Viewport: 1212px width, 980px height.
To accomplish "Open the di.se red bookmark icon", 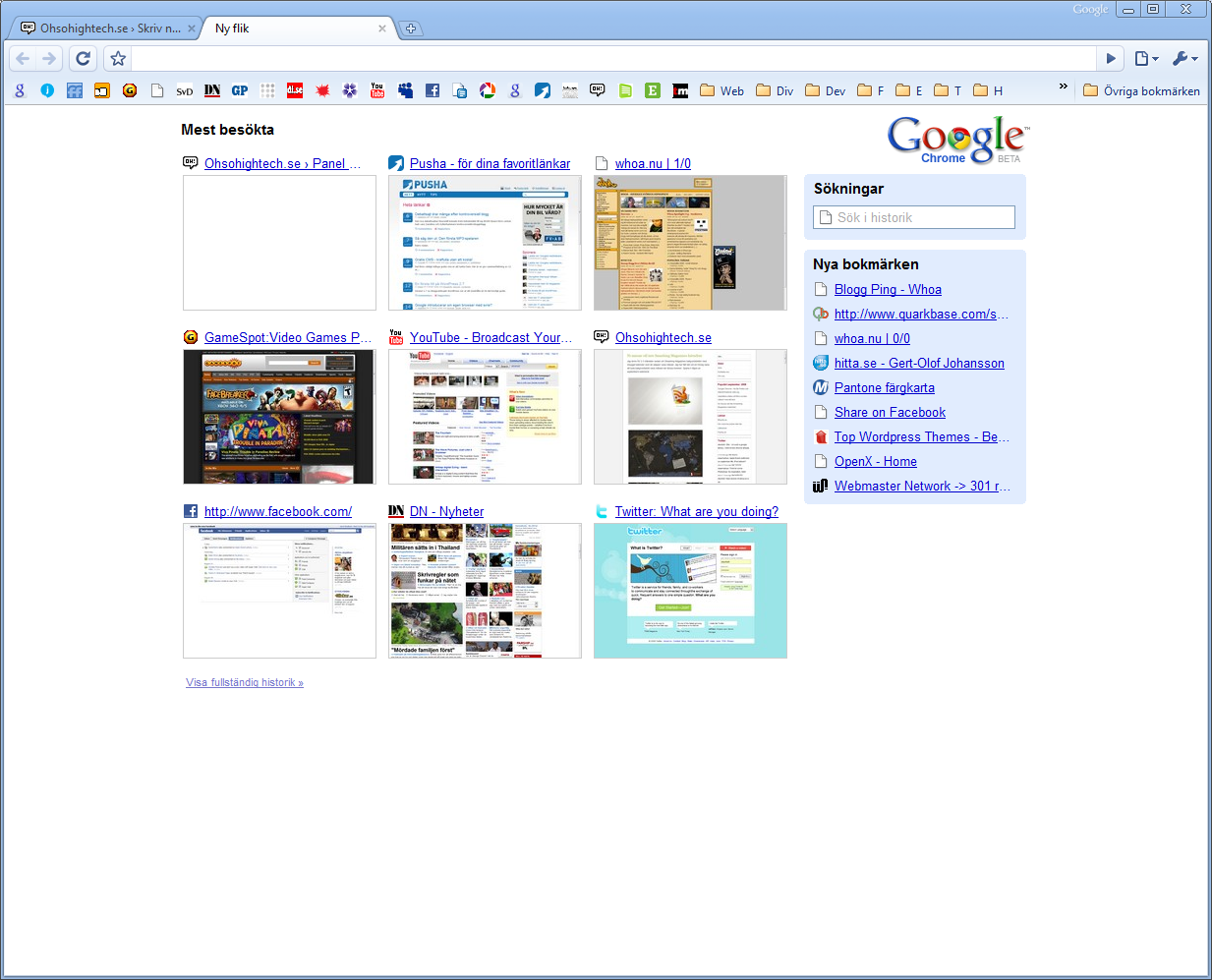I will click(x=295, y=90).
